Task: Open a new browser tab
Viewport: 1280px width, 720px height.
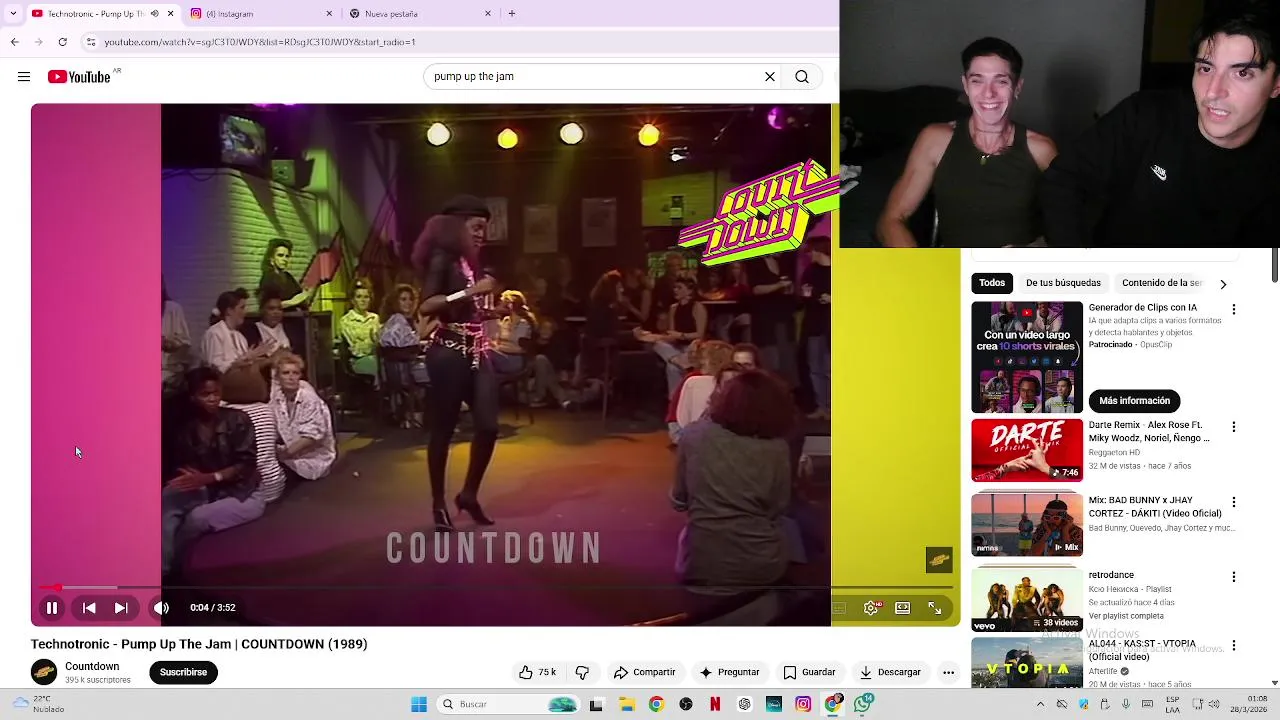Action: 512,14
